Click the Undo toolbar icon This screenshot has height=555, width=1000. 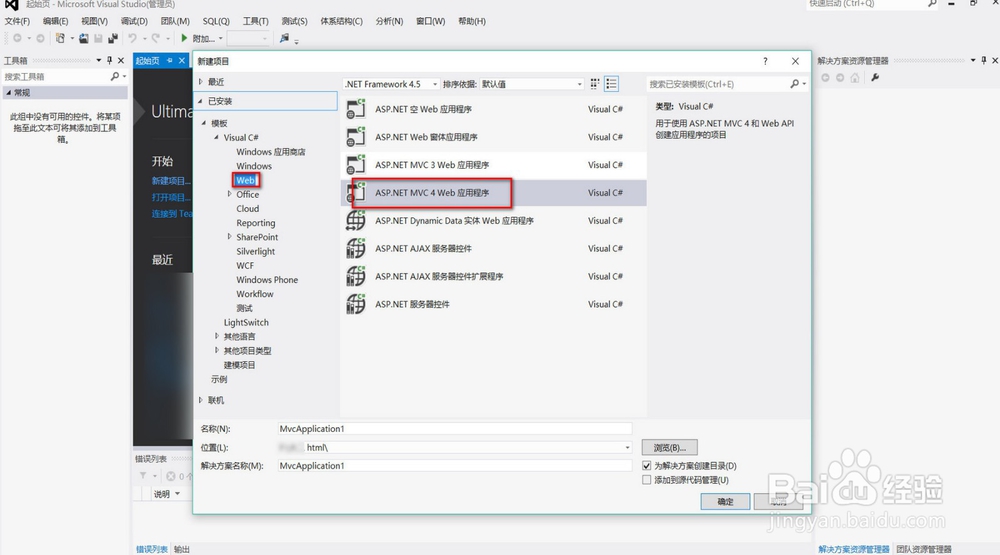132,38
